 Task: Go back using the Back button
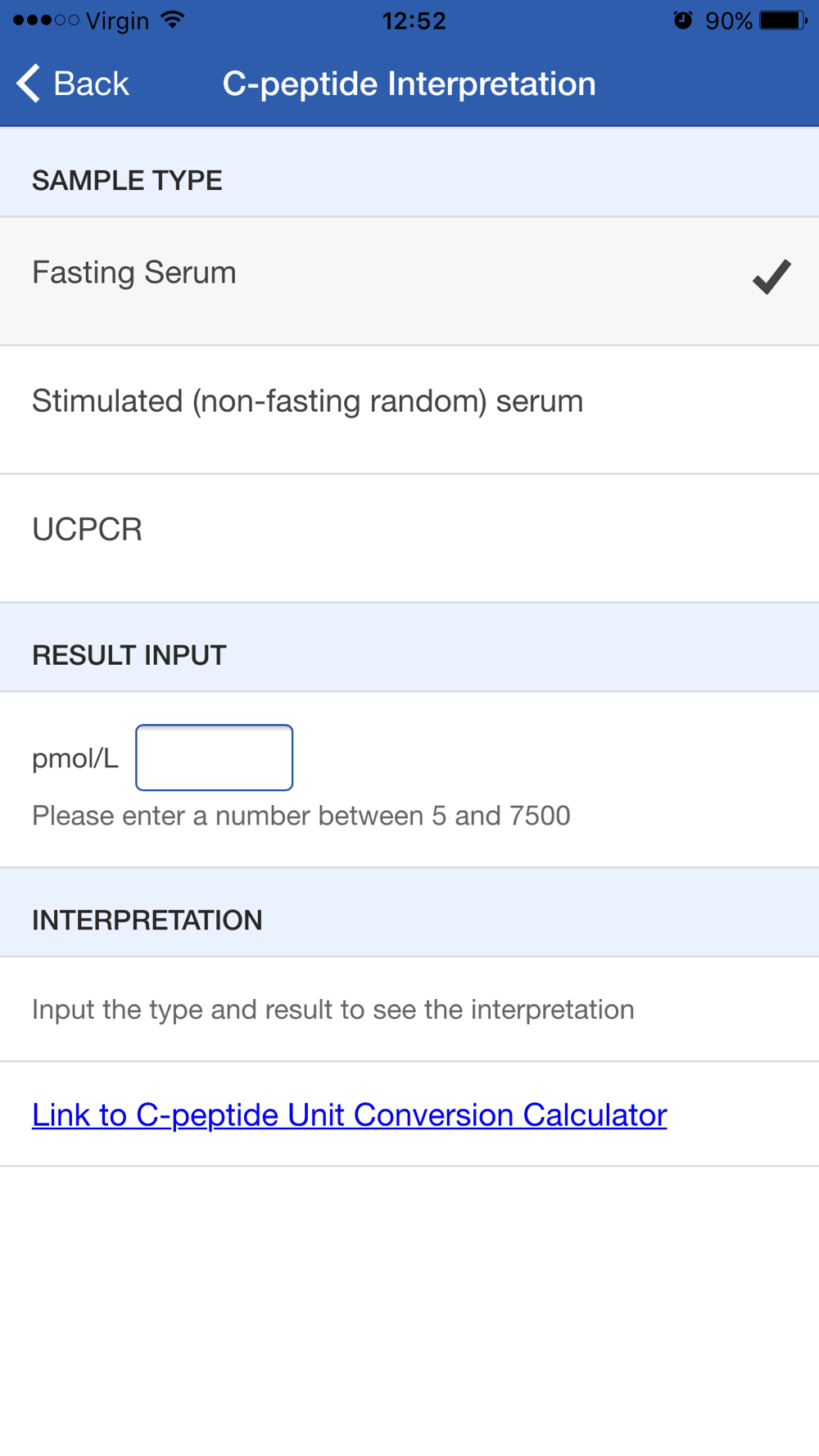[73, 84]
